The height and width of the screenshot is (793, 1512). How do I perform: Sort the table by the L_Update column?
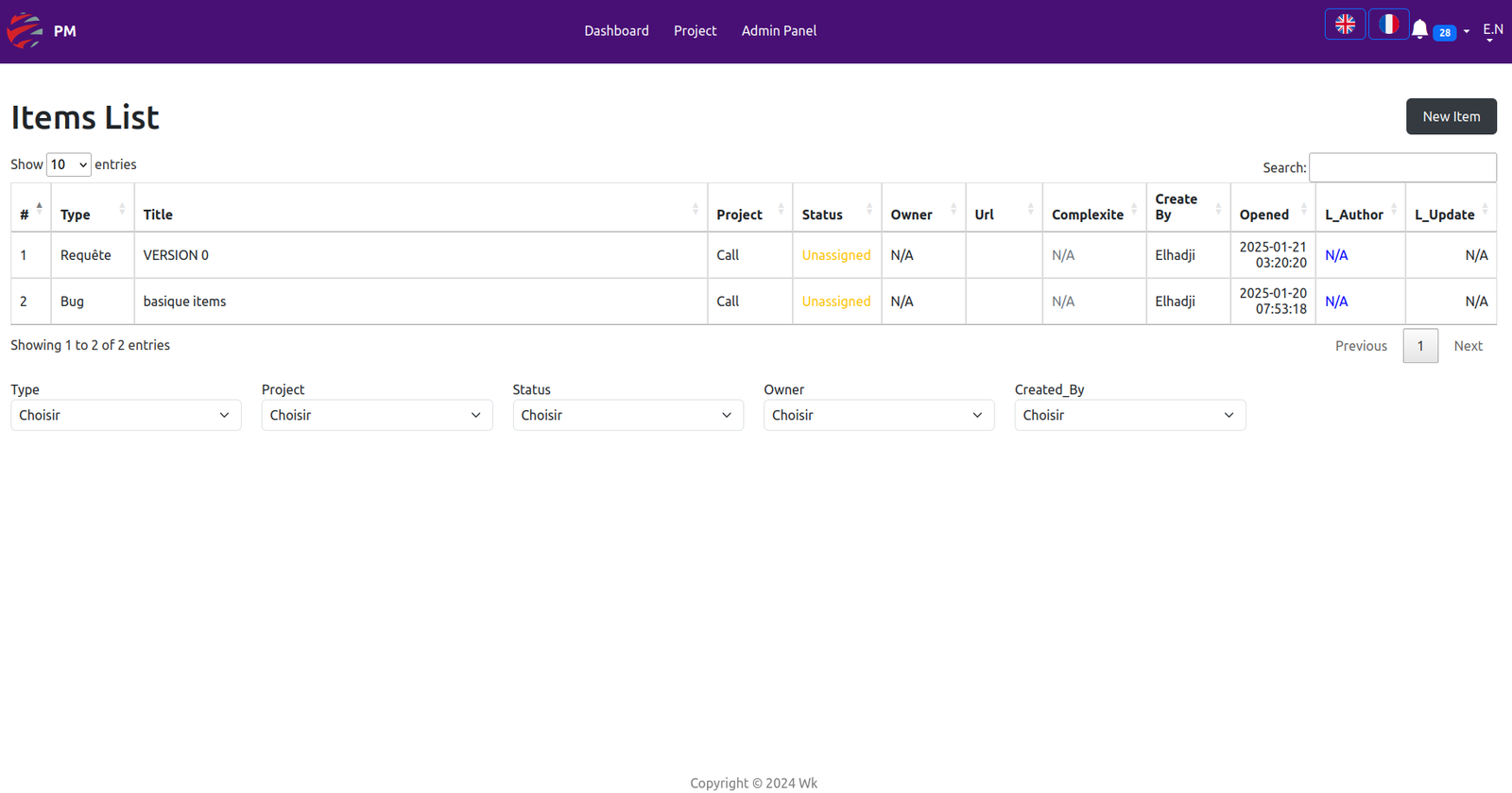tap(1450, 215)
